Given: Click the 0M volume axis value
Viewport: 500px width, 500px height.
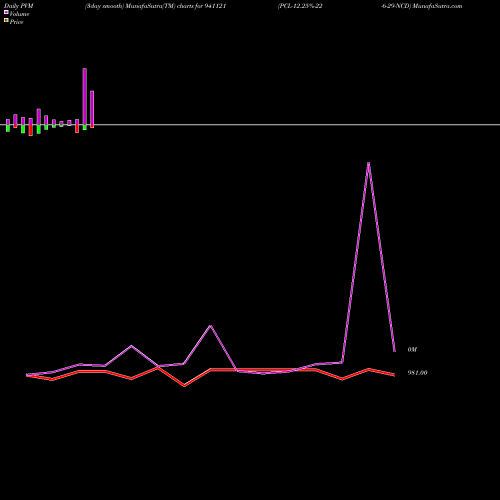Looking at the screenshot, I should click(x=412, y=350).
